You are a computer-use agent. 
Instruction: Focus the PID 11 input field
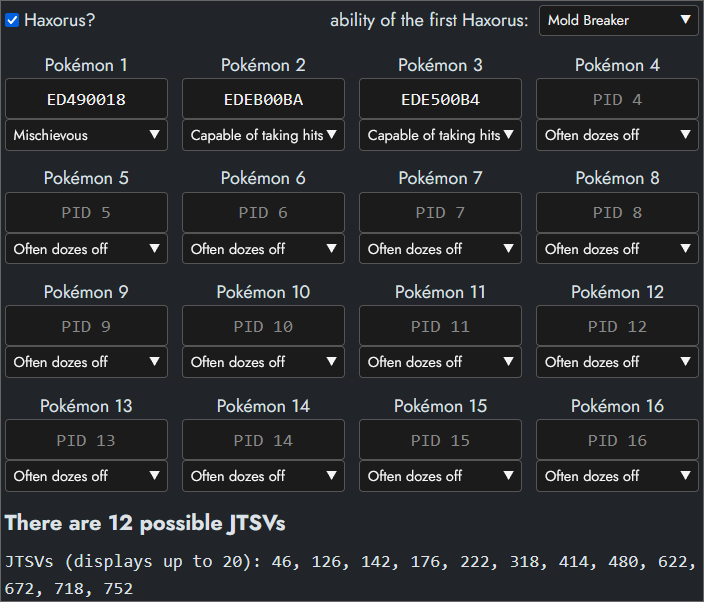pyautogui.click(x=440, y=326)
